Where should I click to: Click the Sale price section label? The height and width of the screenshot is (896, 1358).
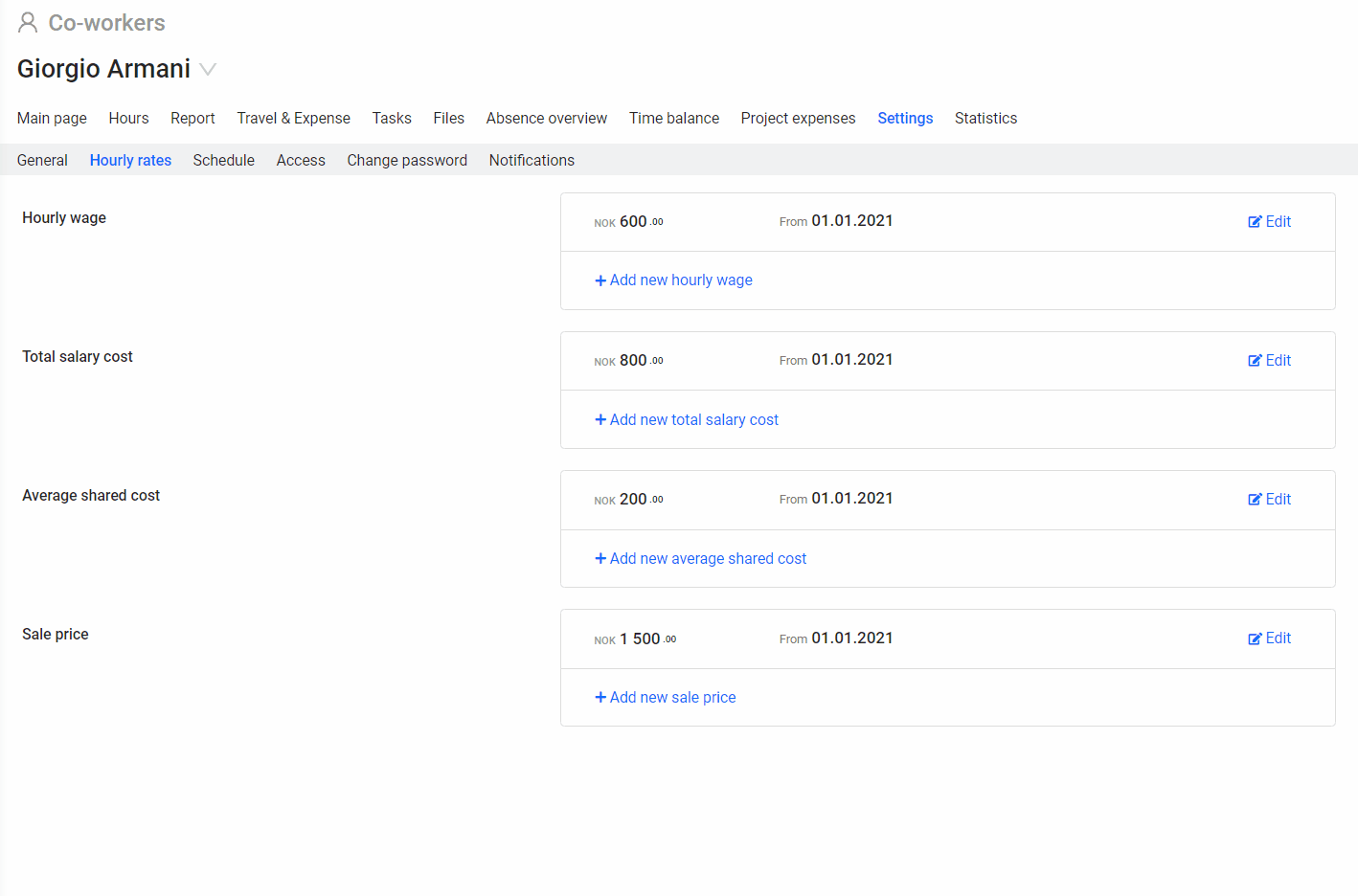pyautogui.click(x=56, y=634)
